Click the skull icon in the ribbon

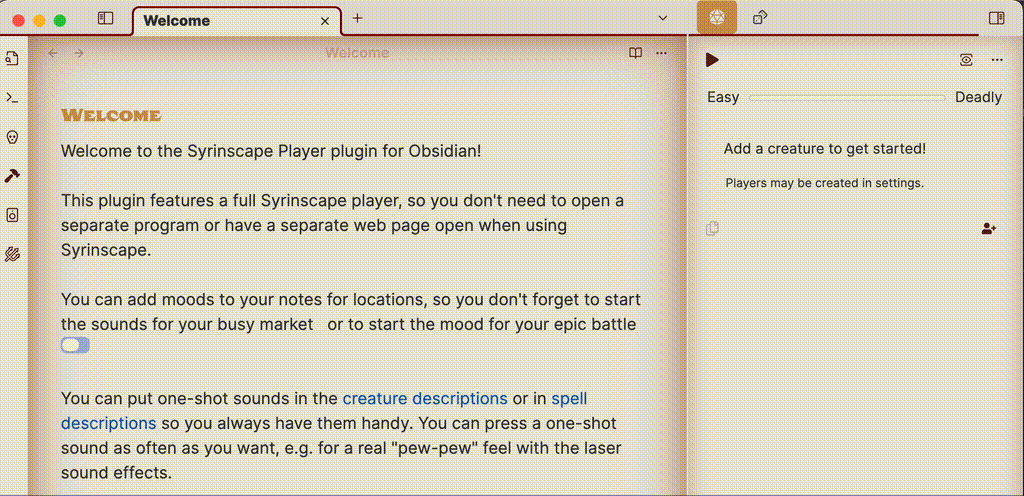click(12, 137)
